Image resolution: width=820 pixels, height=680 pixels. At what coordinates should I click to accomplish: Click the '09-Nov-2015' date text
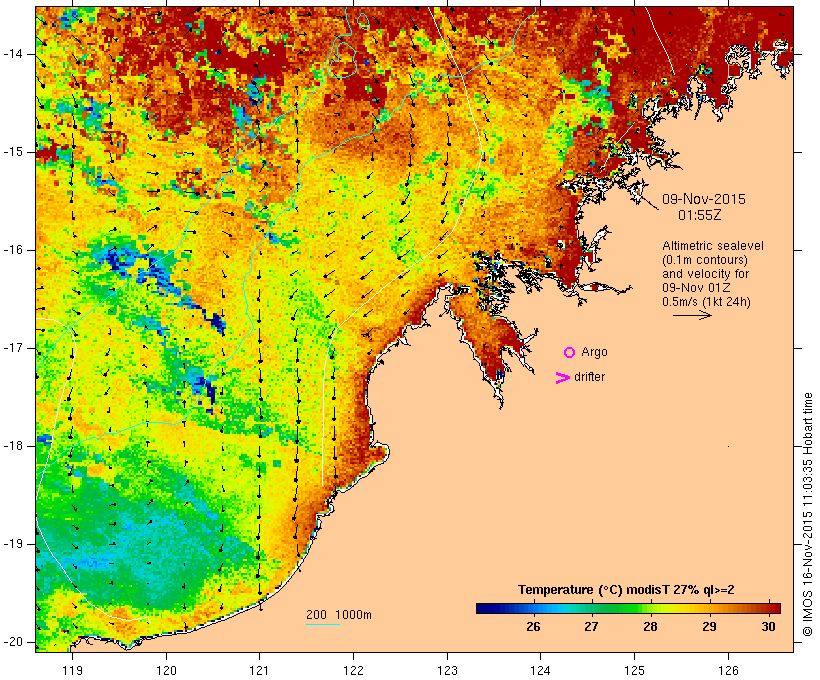[x=703, y=199]
